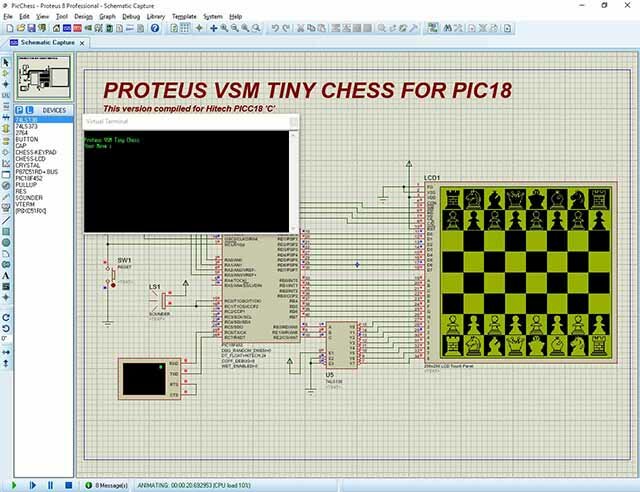Image resolution: width=640 pixels, height=492 pixels.
Task: Select the 2D Box drawing tool
Action: (x=6, y=232)
